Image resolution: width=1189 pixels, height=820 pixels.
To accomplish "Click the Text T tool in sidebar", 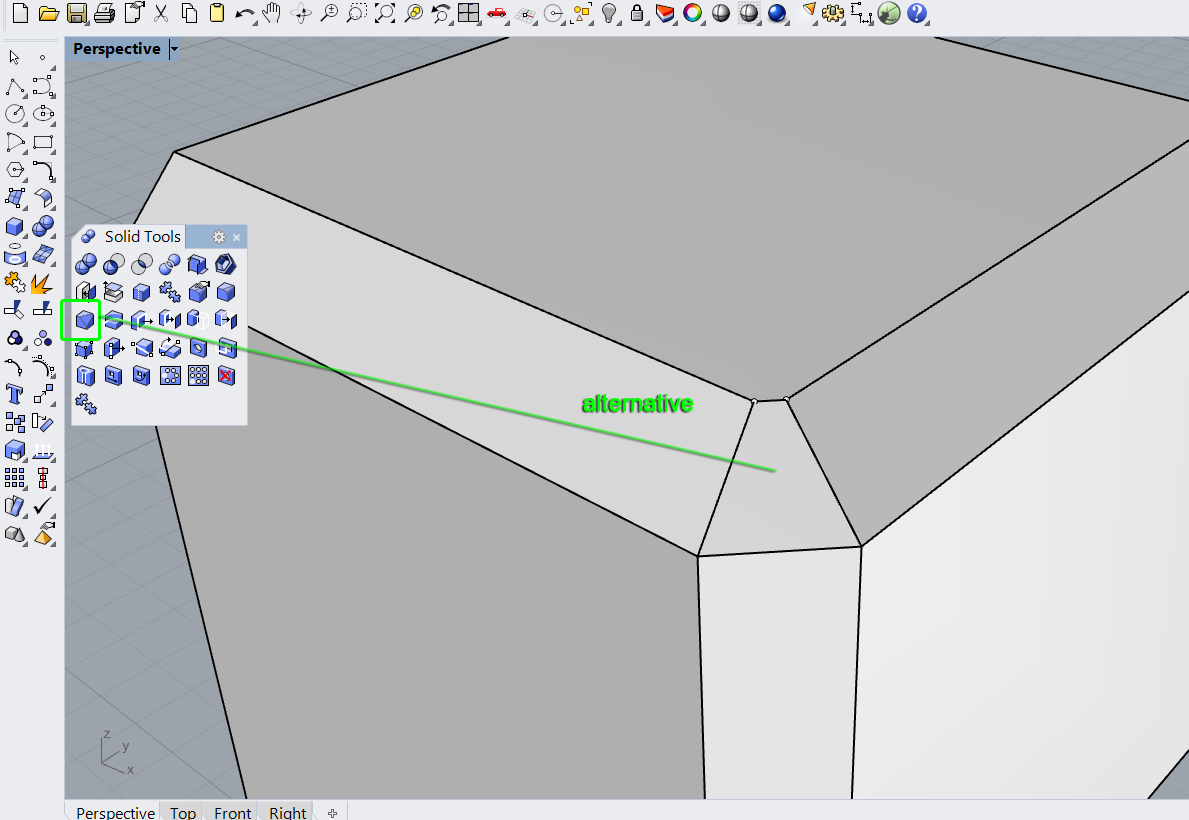I will [x=14, y=394].
